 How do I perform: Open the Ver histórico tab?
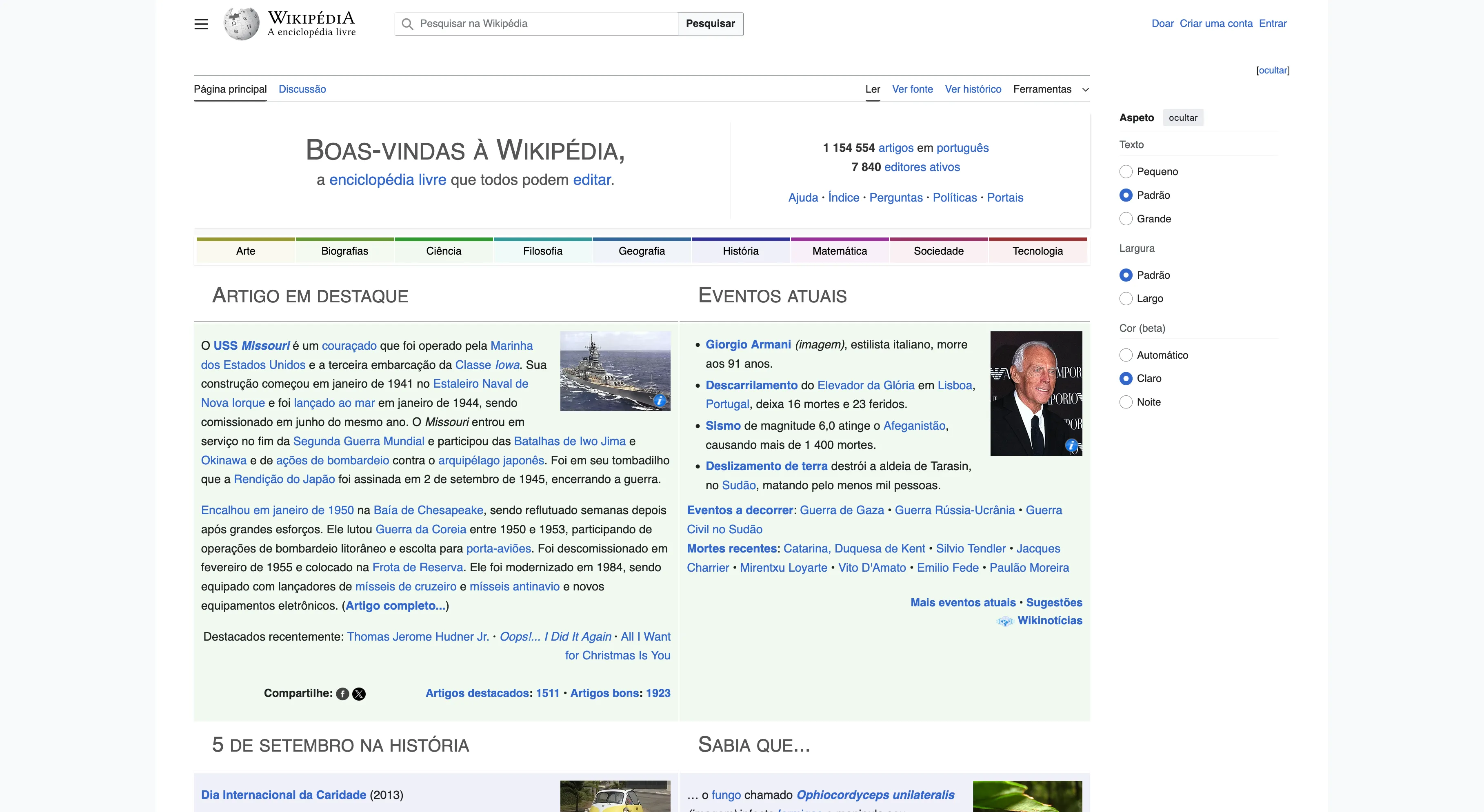973,89
